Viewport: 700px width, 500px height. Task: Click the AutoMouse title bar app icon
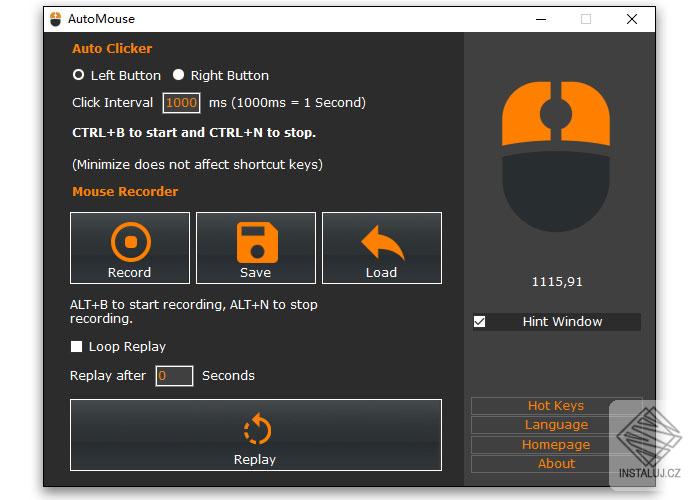click(x=56, y=19)
